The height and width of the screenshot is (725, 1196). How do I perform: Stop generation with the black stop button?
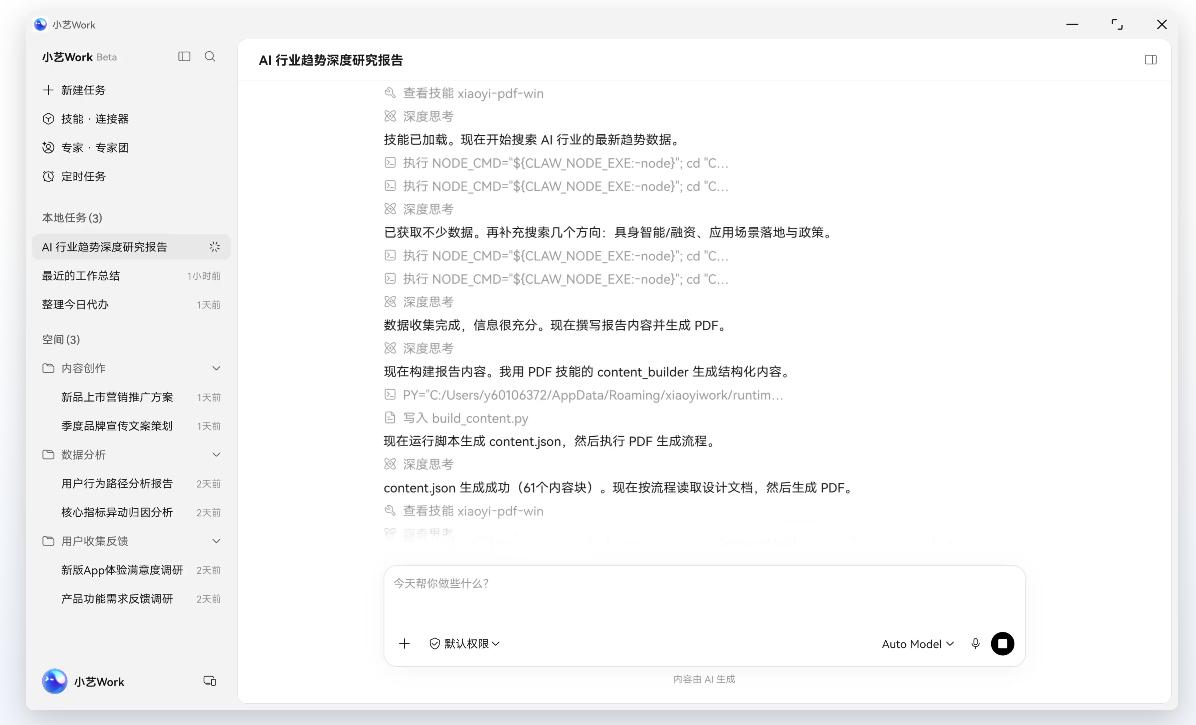(1002, 643)
